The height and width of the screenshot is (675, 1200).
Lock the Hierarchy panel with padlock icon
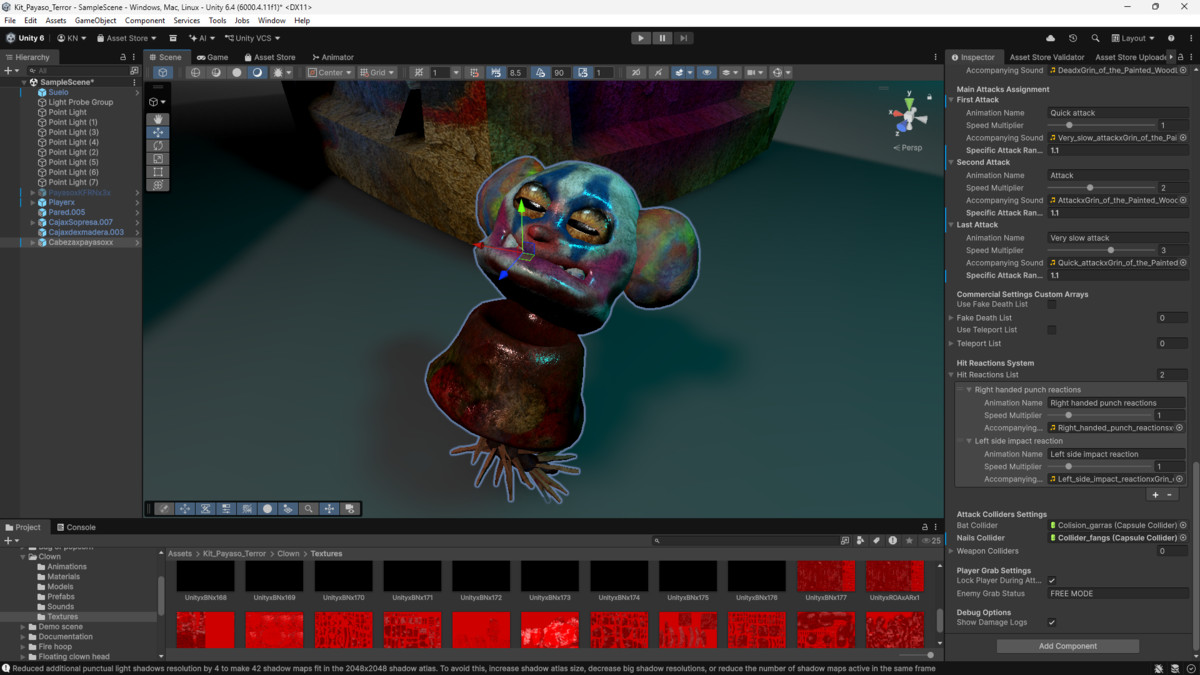(123, 57)
